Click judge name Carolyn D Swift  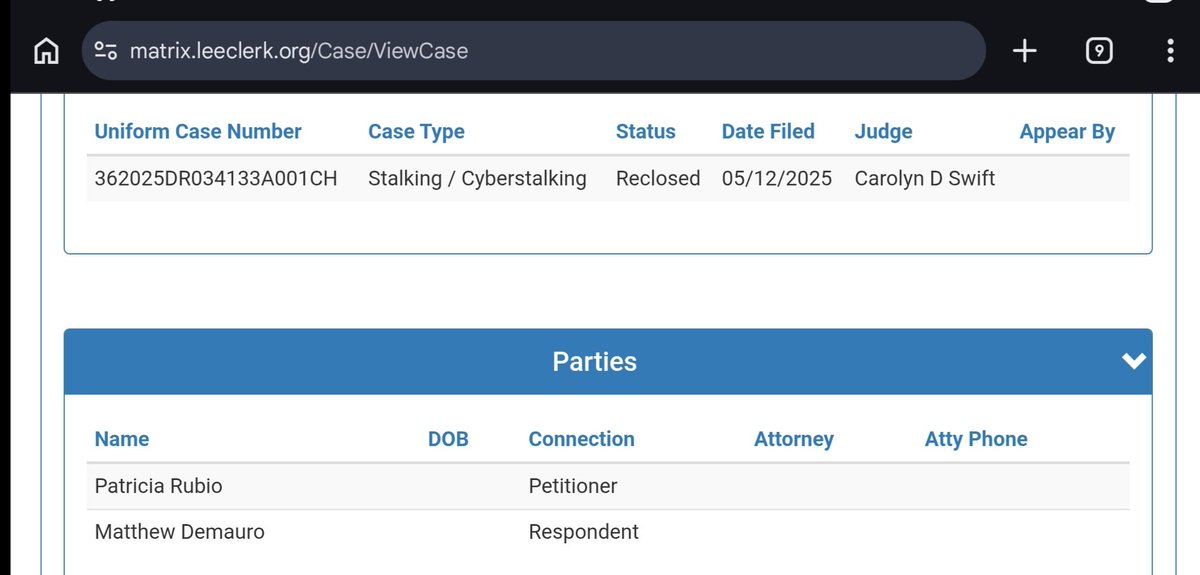click(925, 178)
